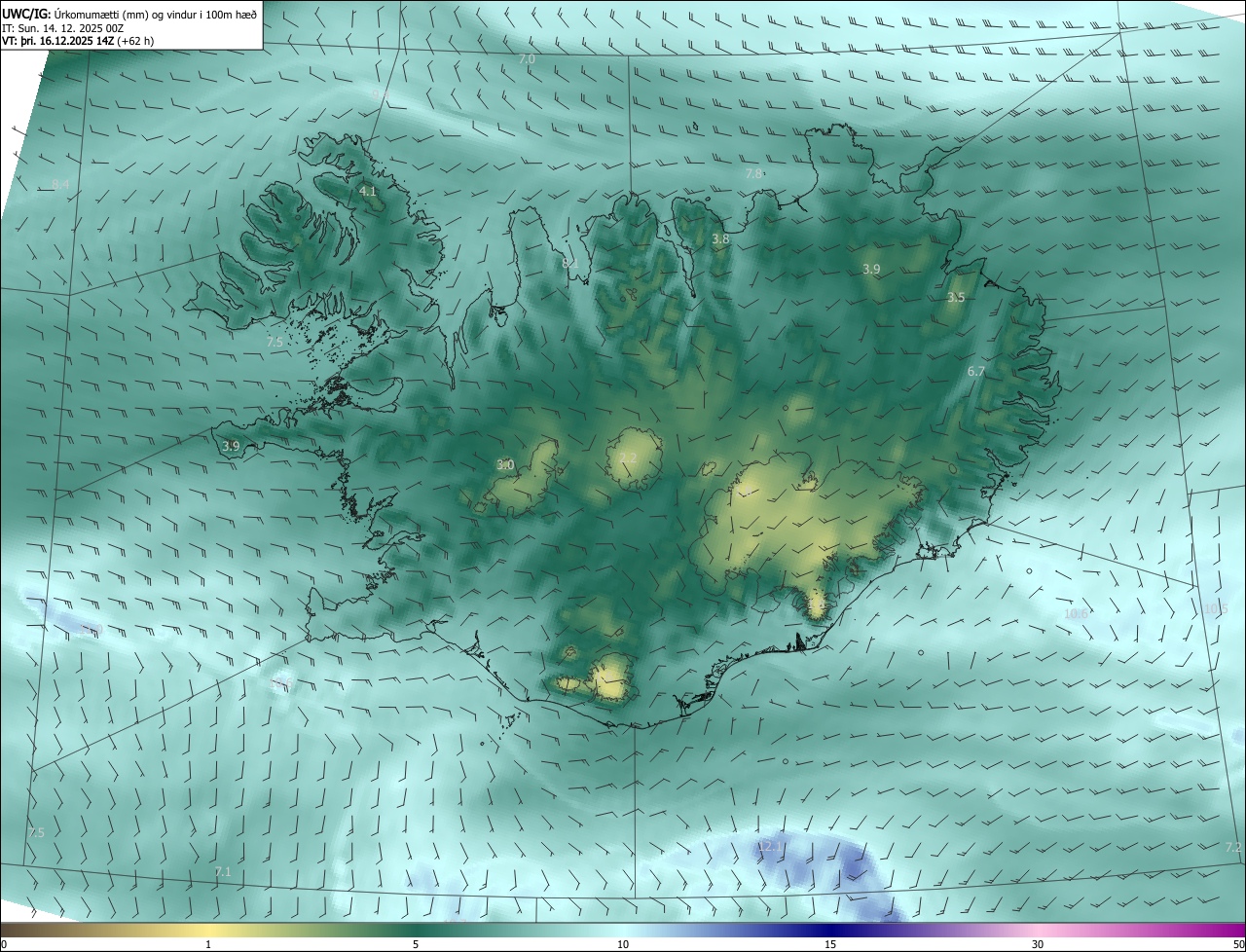The height and width of the screenshot is (952, 1246).
Task: Click the "50" tick label on the colorbar
Action: pyautogui.click(x=1238, y=944)
